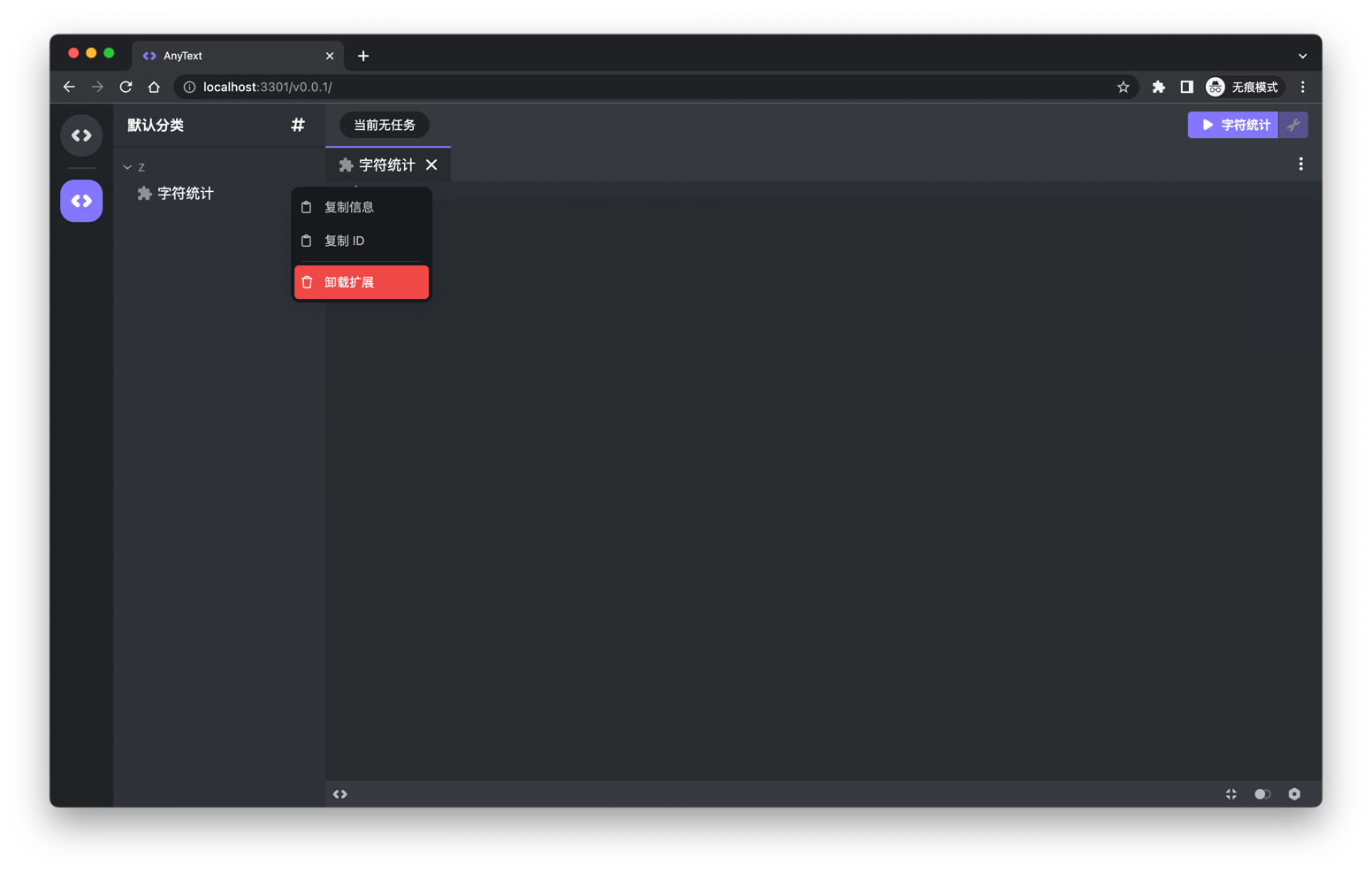Toggle browser side panel icon
The height and width of the screenshot is (873, 1372).
(x=1186, y=87)
